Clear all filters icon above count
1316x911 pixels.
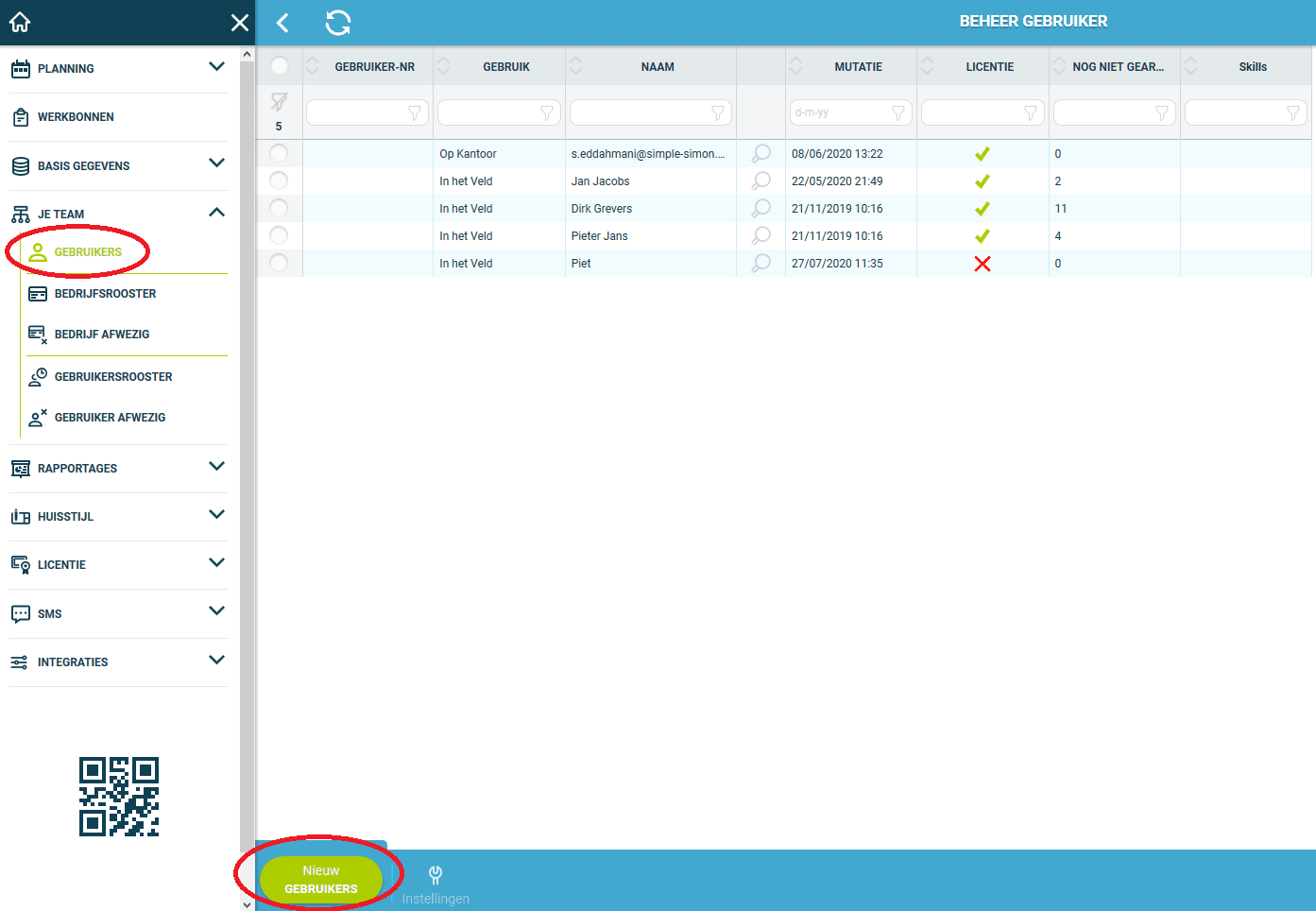(280, 101)
